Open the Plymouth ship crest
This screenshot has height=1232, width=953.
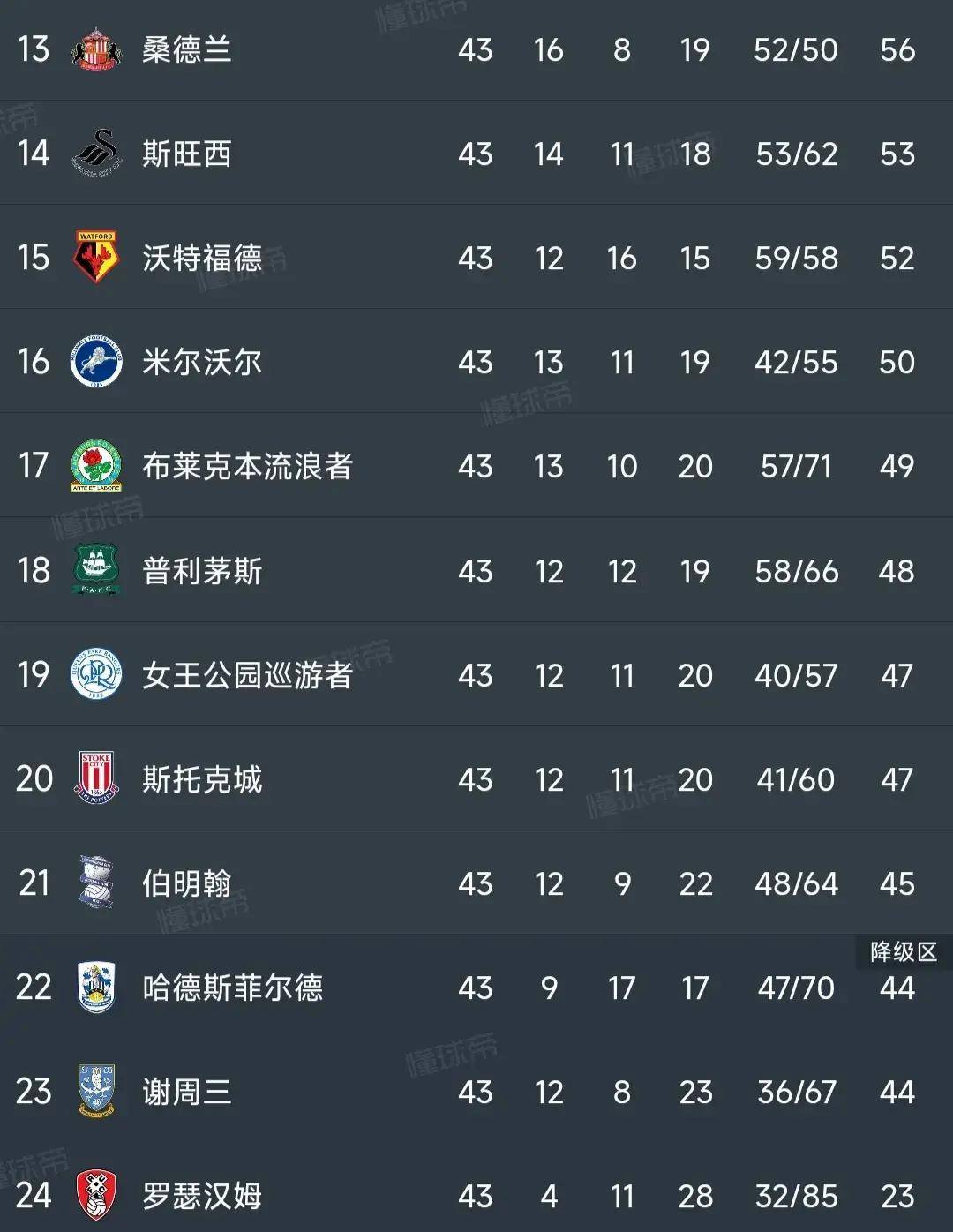(x=95, y=570)
